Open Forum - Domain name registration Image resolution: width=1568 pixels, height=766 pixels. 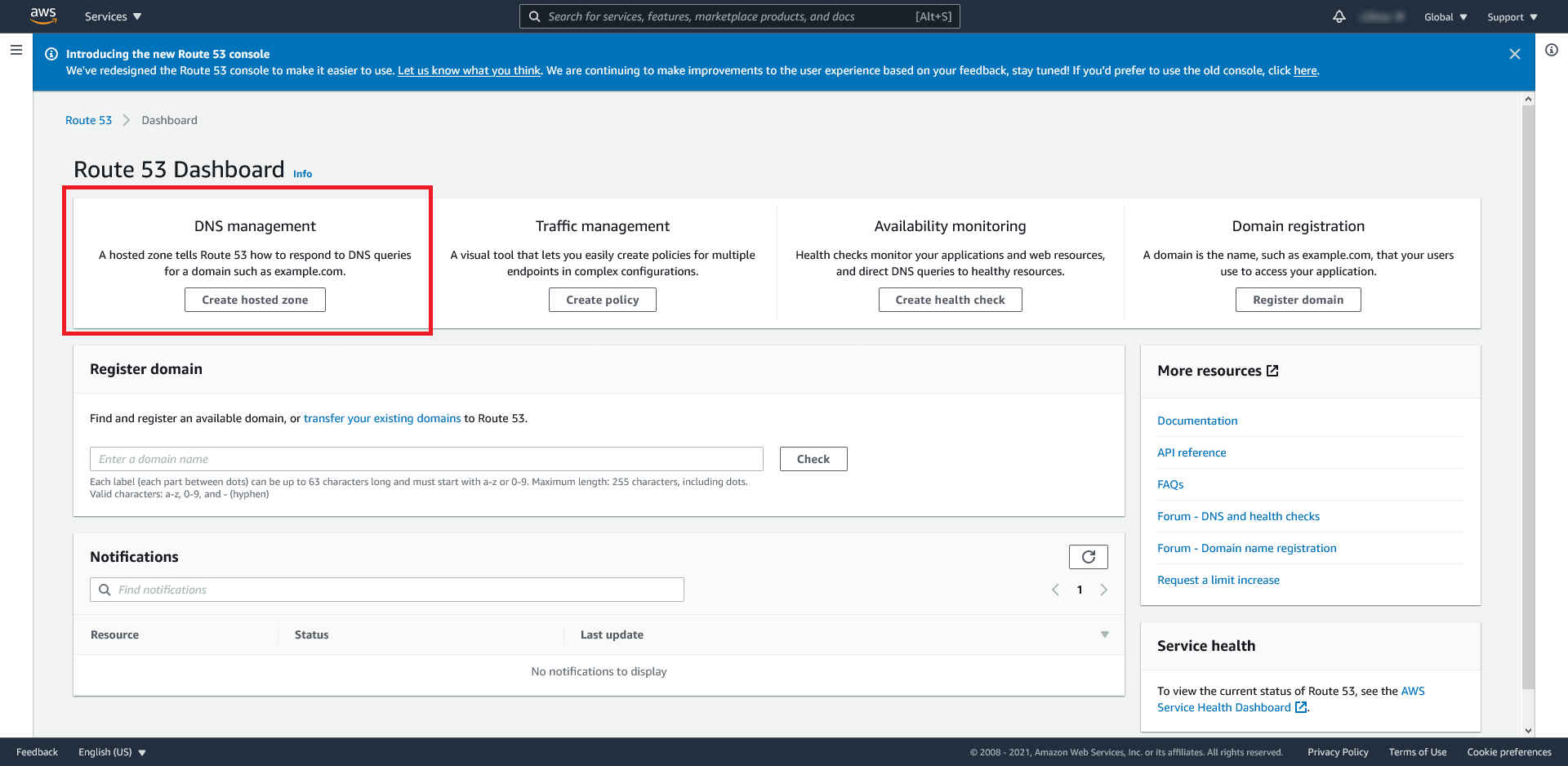click(x=1247, y=548)
